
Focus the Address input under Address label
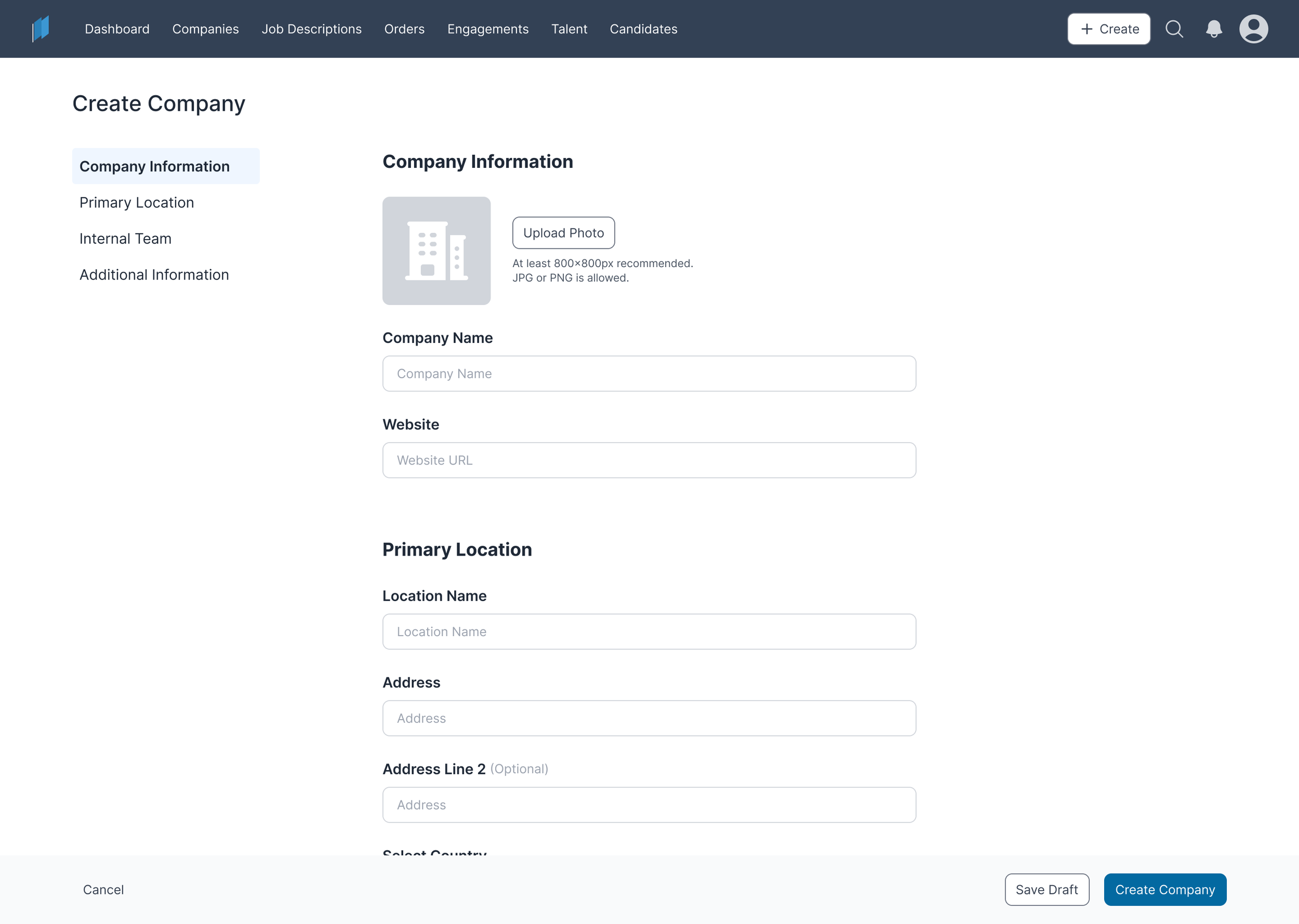coord(649,718)
